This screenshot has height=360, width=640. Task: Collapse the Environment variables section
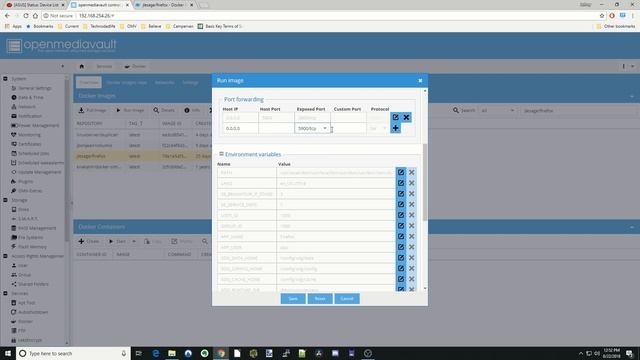pyautogui.click(x=221, y=154)
